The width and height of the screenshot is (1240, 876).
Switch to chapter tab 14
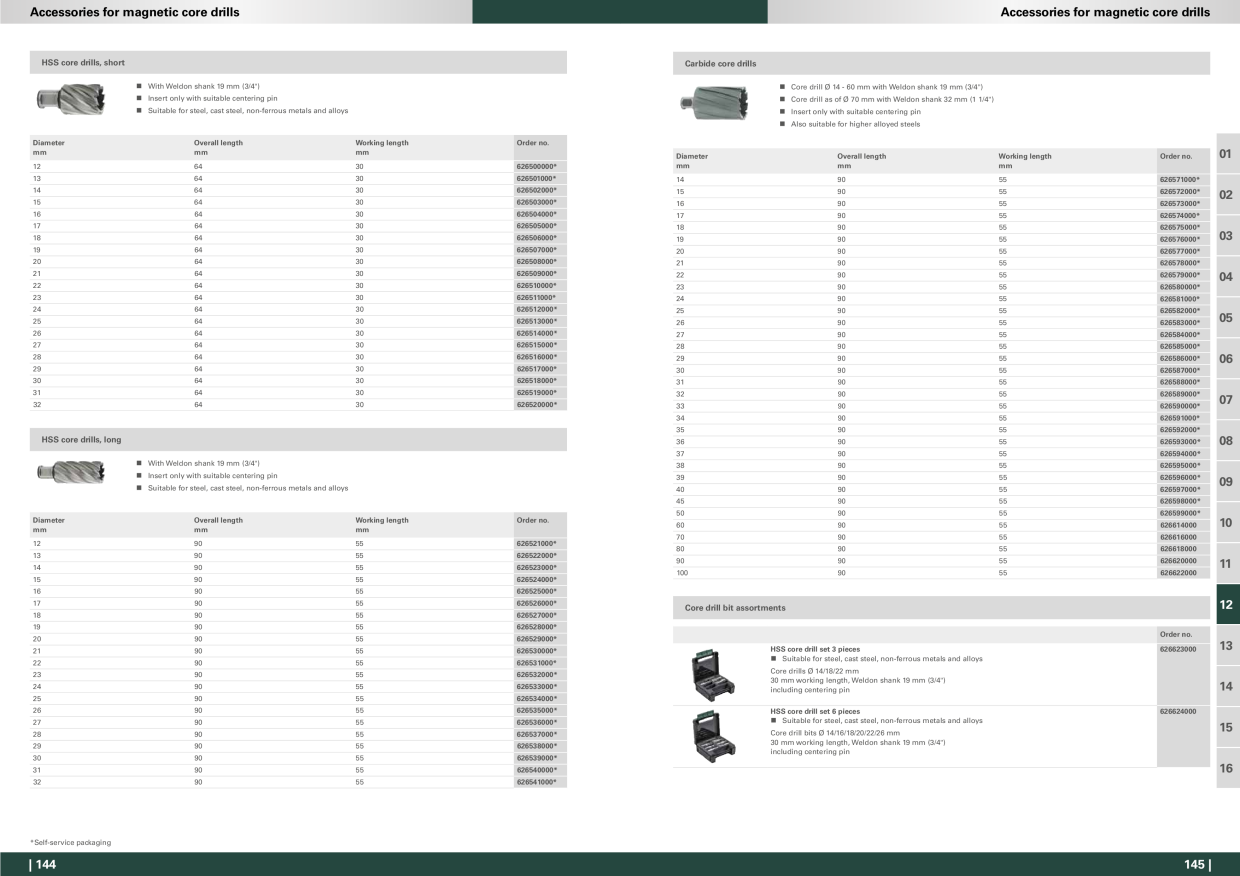point(1227,687)
